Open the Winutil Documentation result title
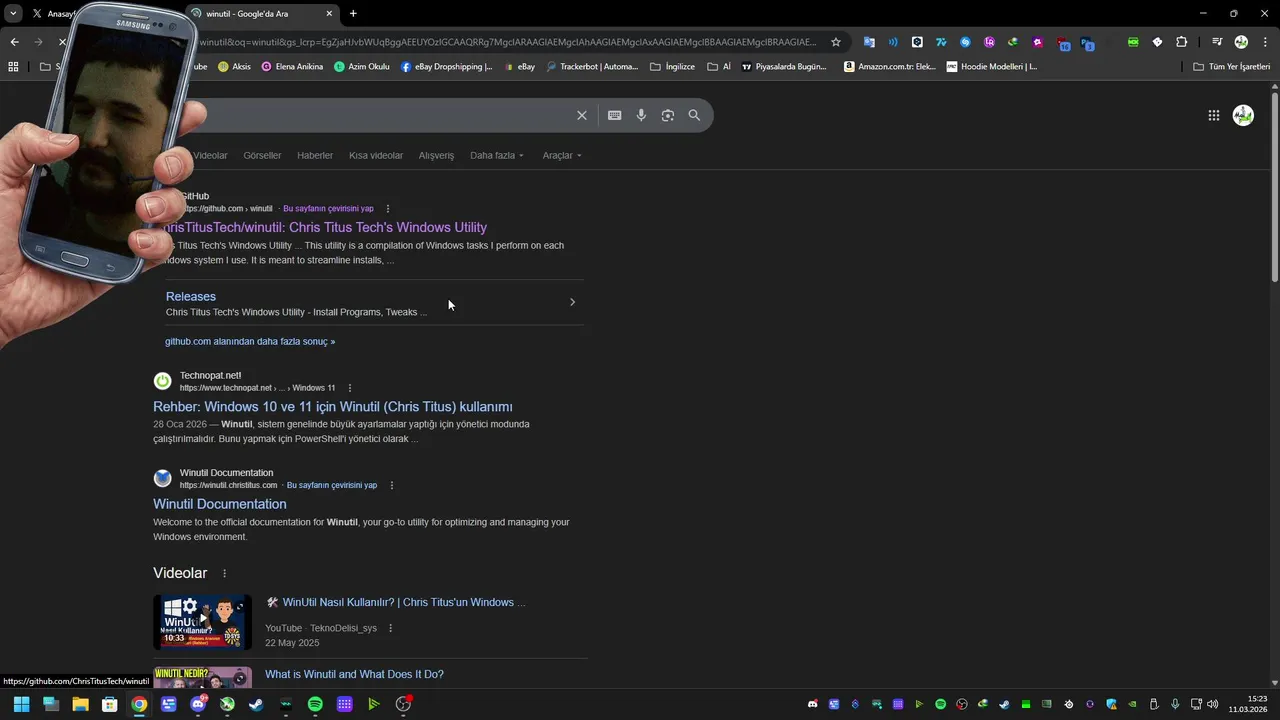The image size is (1280, 720). (220, 504)
